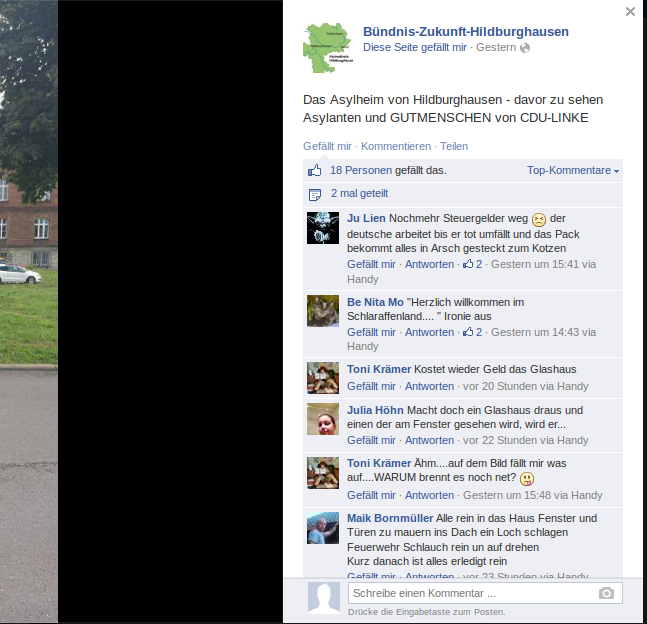
Task: Click the globe privacy icon next to Gestern
Action: point(525,48)
